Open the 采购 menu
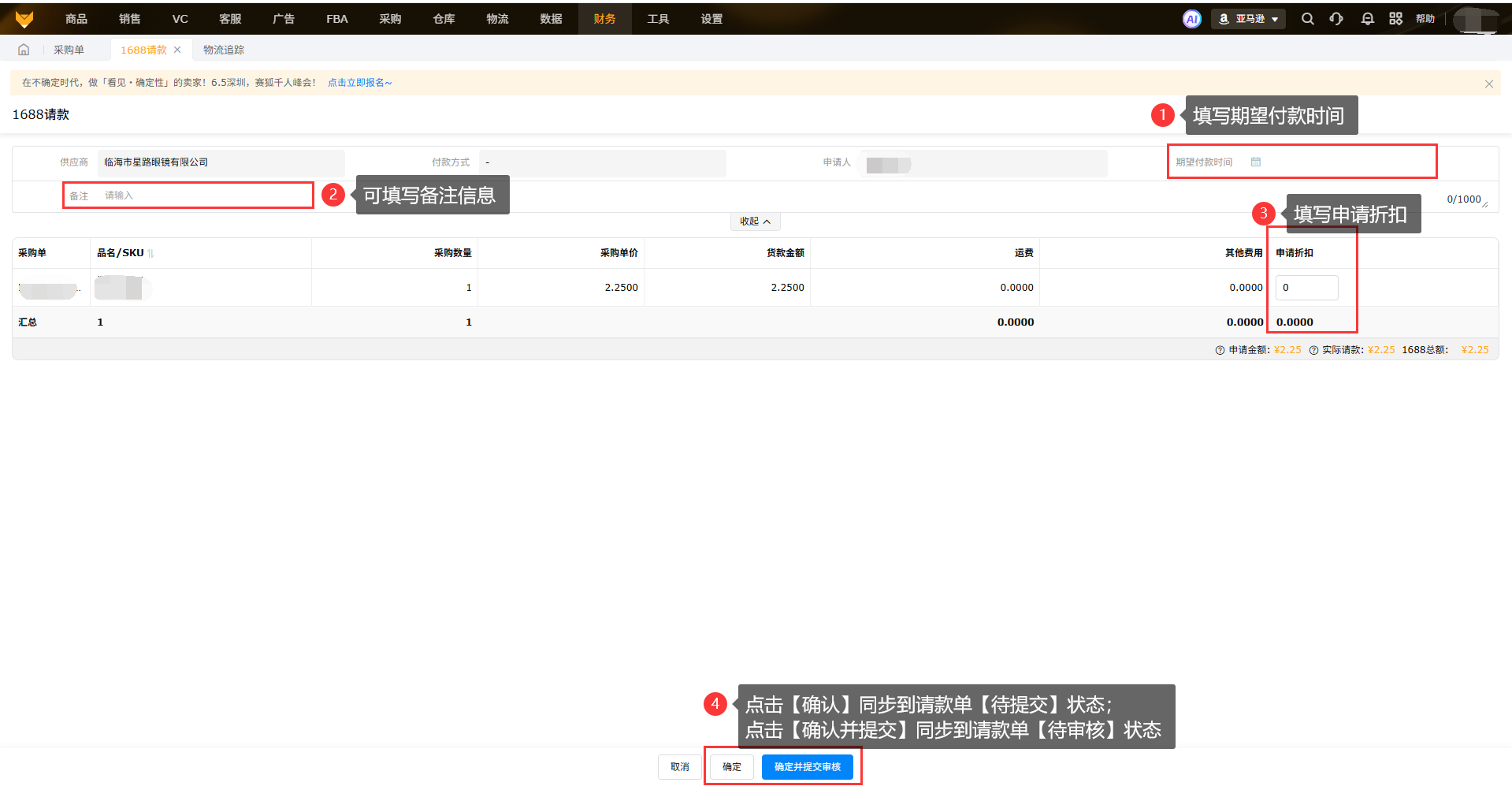This screenshot has height=786, width=1512. (x=391, y=19)
